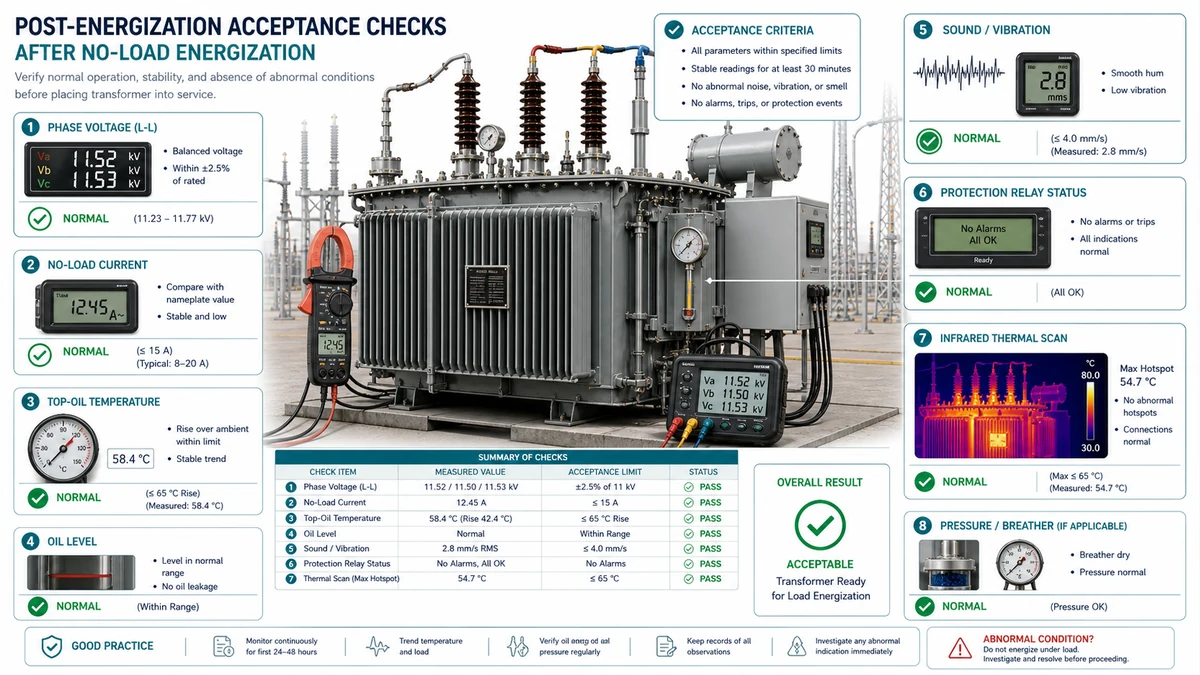Click the Sound / Vibration NORMAL check mark
1200x675 pixels.
tap(928, 139)
